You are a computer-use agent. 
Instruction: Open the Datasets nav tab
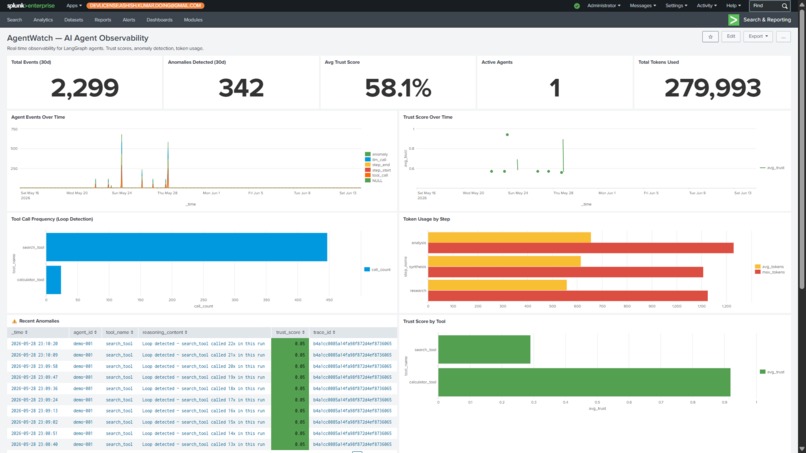coord(74,20)
